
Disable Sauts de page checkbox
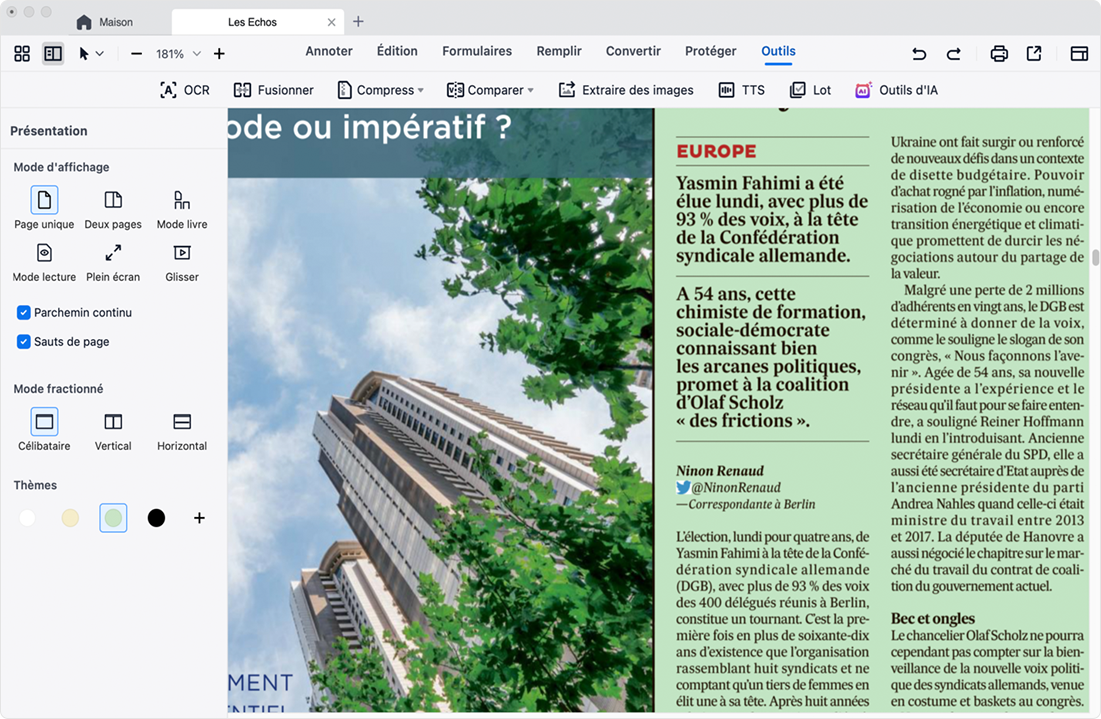24,342
